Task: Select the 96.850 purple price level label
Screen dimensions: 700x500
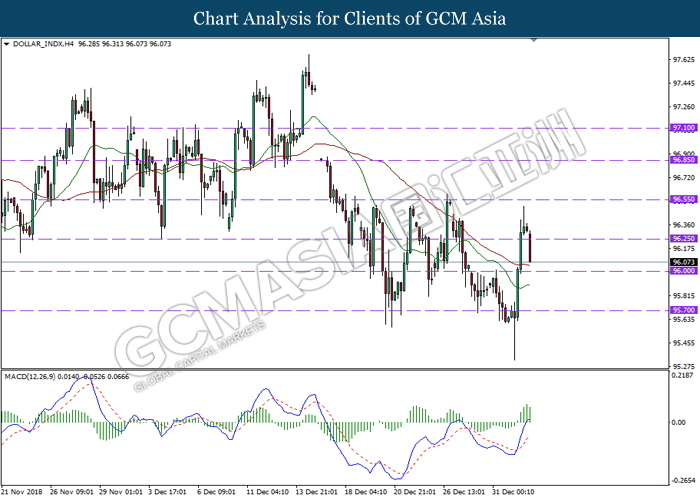Action: point(683,160)
